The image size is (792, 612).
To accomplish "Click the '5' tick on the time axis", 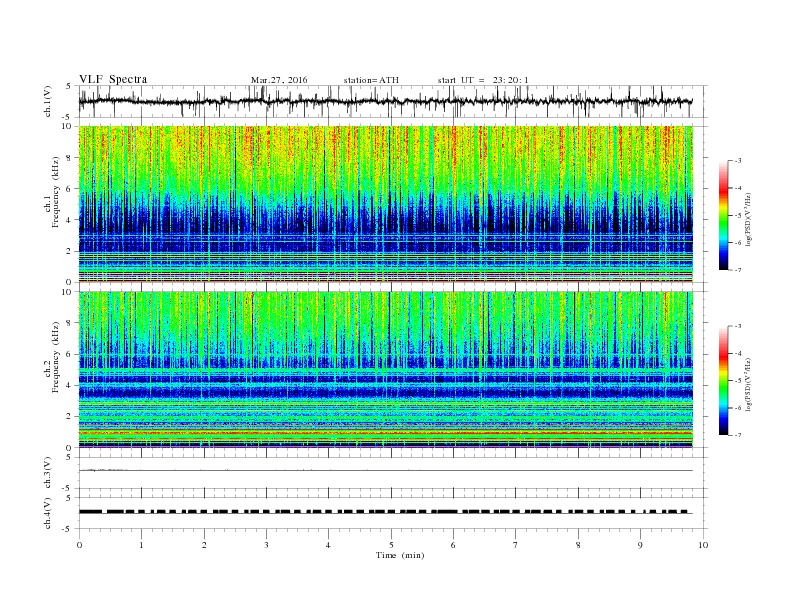I will pyautogui.click(x=391, y=545).
